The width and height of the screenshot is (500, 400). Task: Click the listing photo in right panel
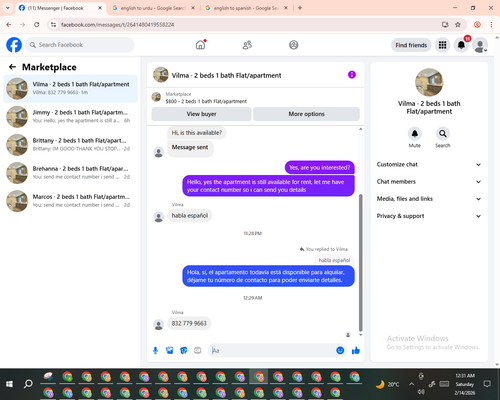click(429, 82)
